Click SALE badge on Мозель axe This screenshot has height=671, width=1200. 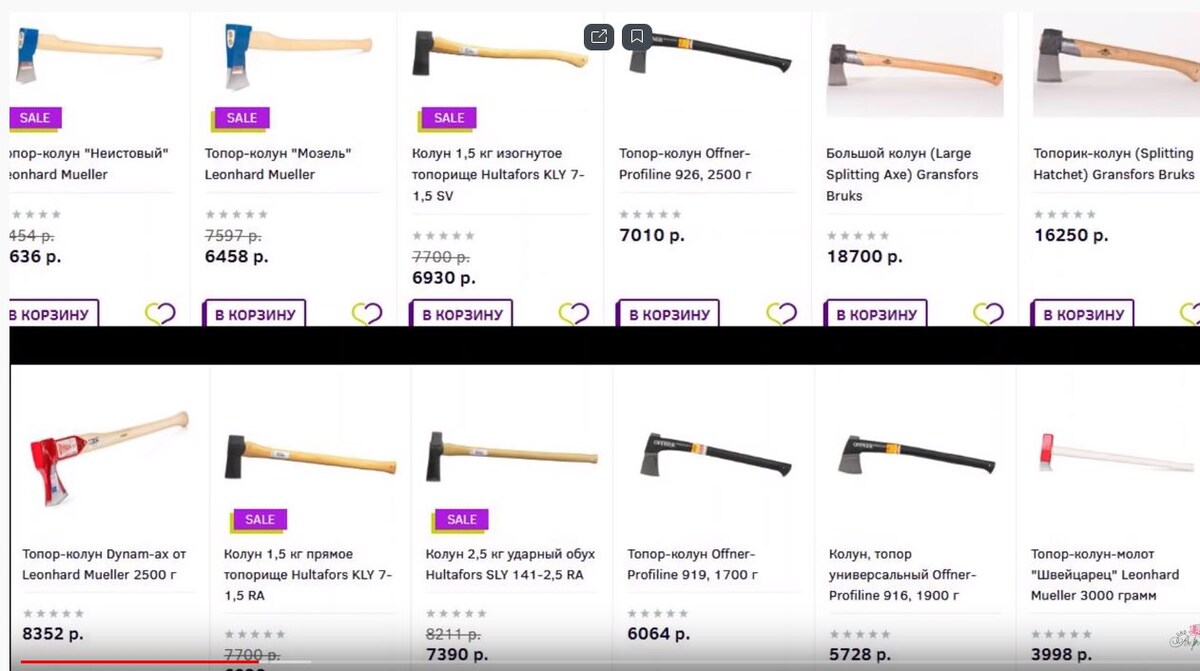pos(241,118)
